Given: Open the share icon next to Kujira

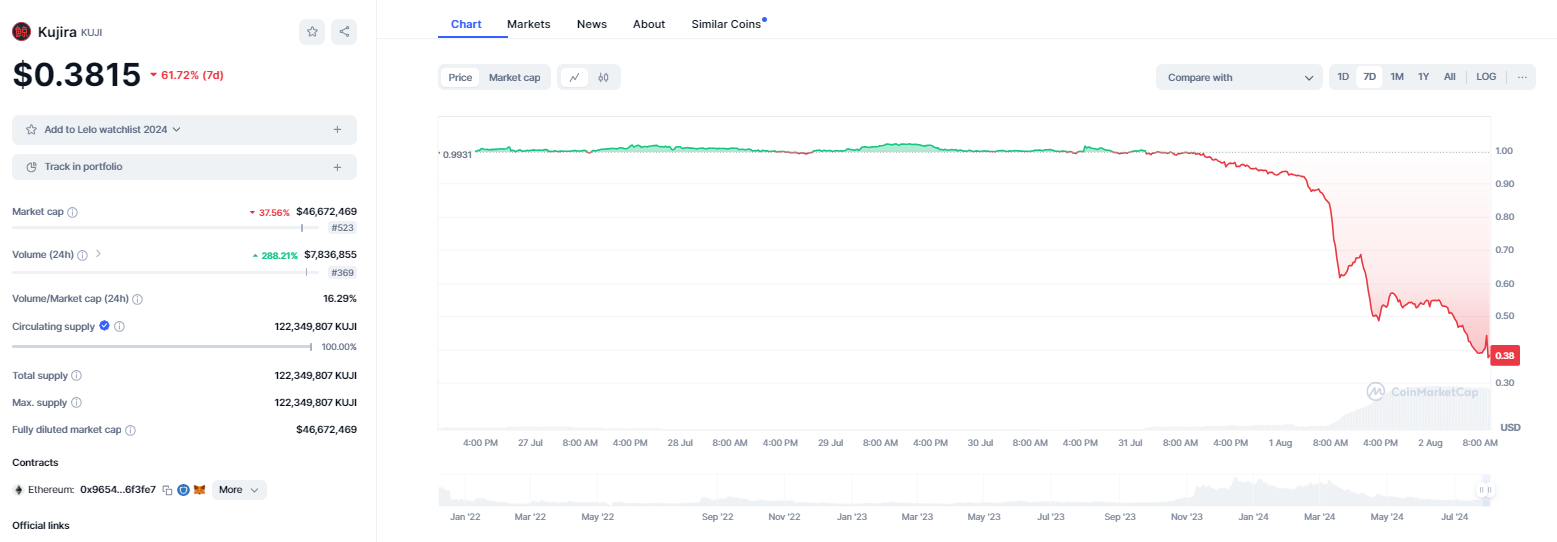Looking at the screenshot, I should click(x=344, y=32).
